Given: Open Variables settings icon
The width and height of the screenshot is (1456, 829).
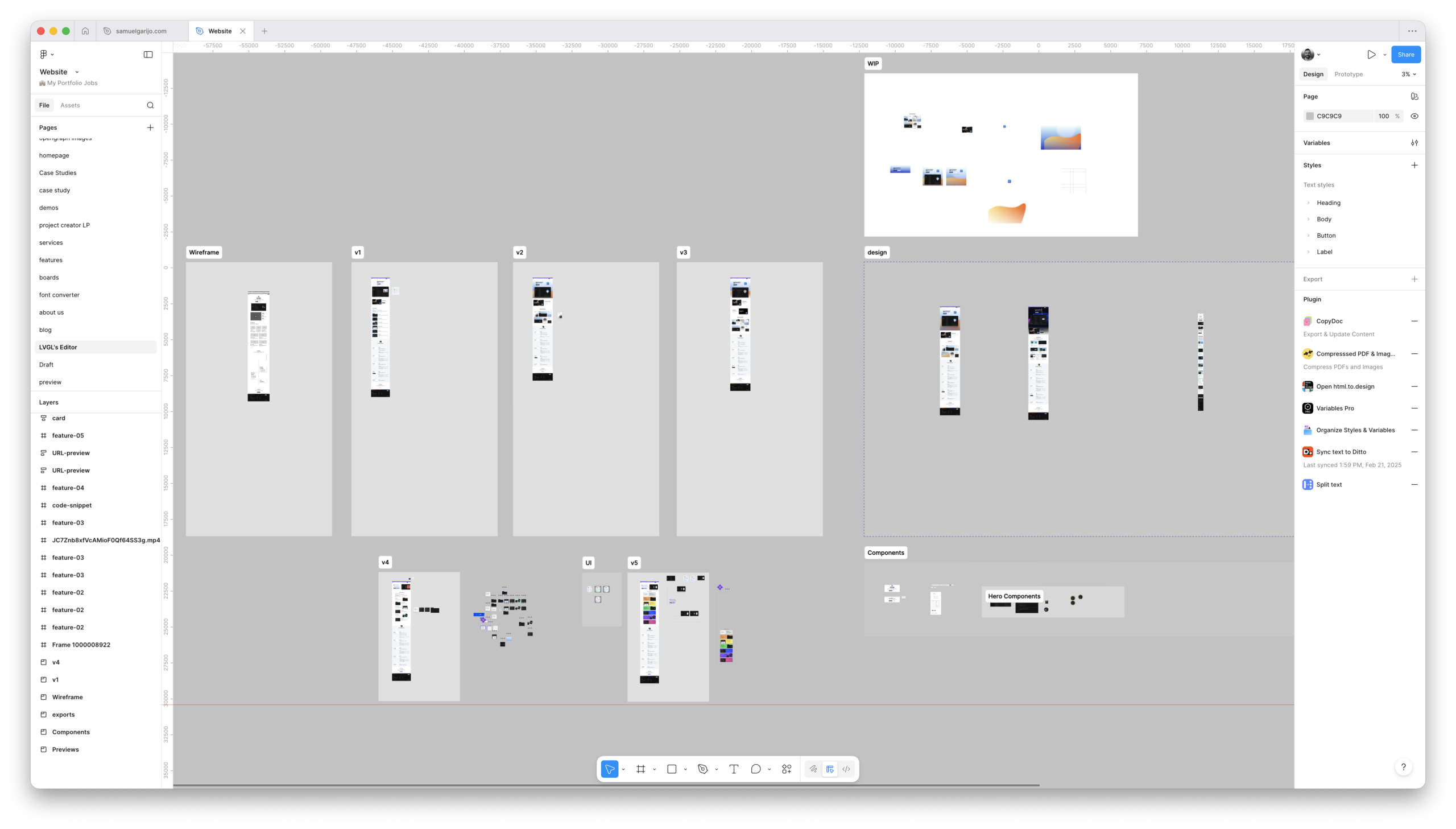Looking at the screenshot, I should click(x=1414, y=143).
